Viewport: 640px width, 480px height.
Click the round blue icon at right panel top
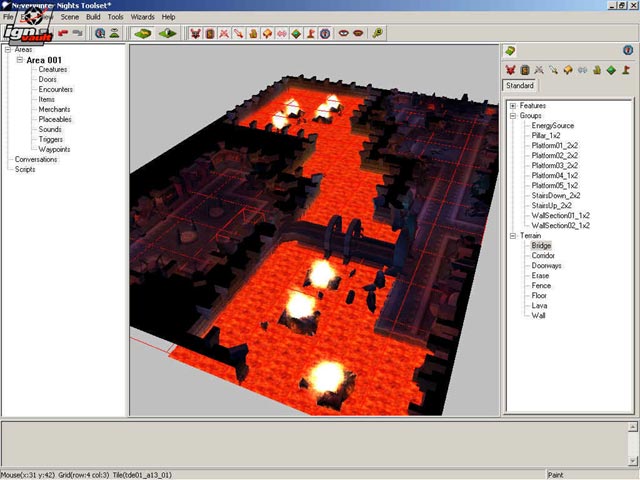[x=627, y=50]
